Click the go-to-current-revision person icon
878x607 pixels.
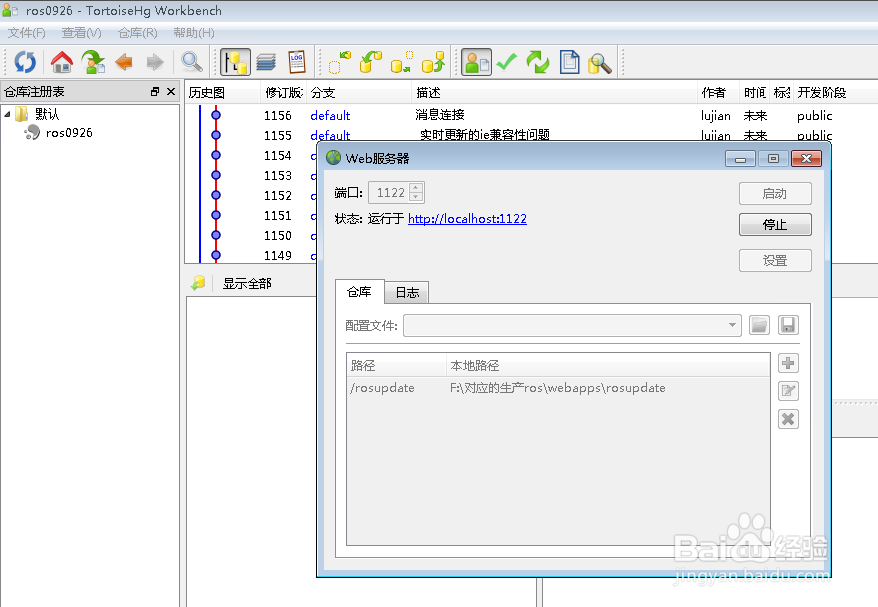93,62
